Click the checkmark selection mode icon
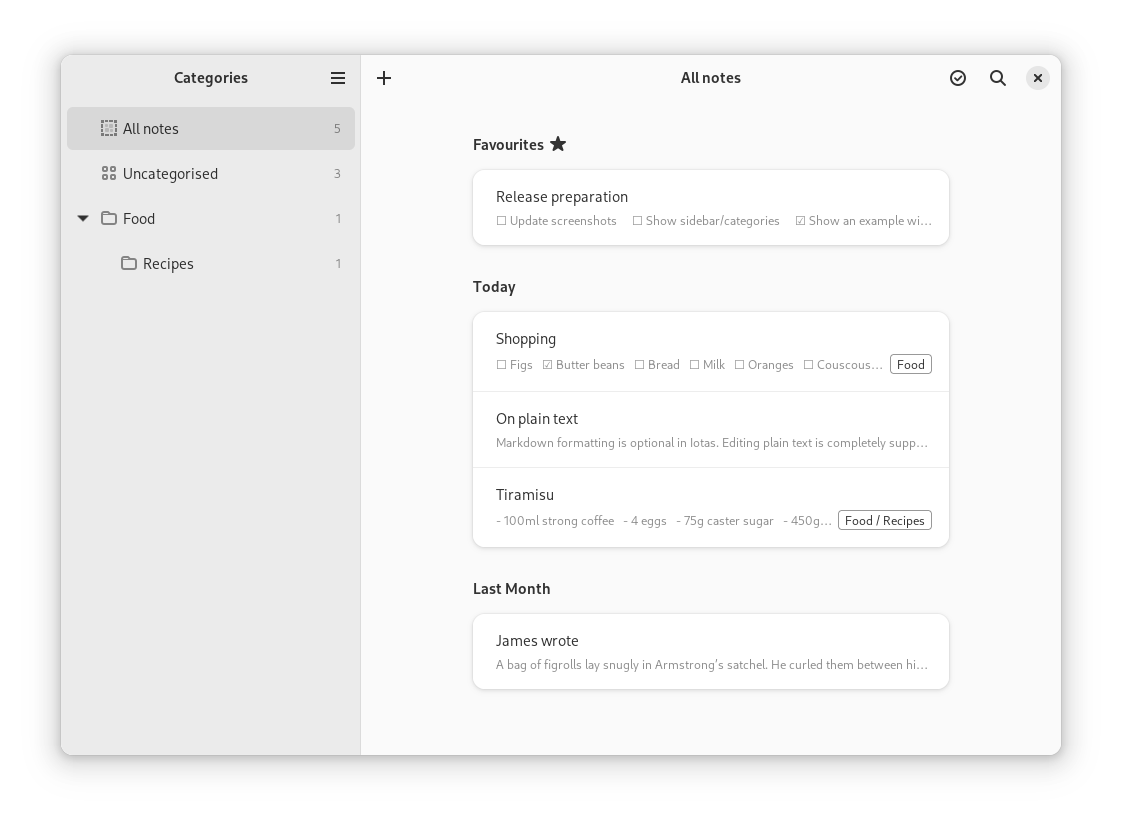Viewport: 1122px width, 822px height. click(x=958, y=78)
